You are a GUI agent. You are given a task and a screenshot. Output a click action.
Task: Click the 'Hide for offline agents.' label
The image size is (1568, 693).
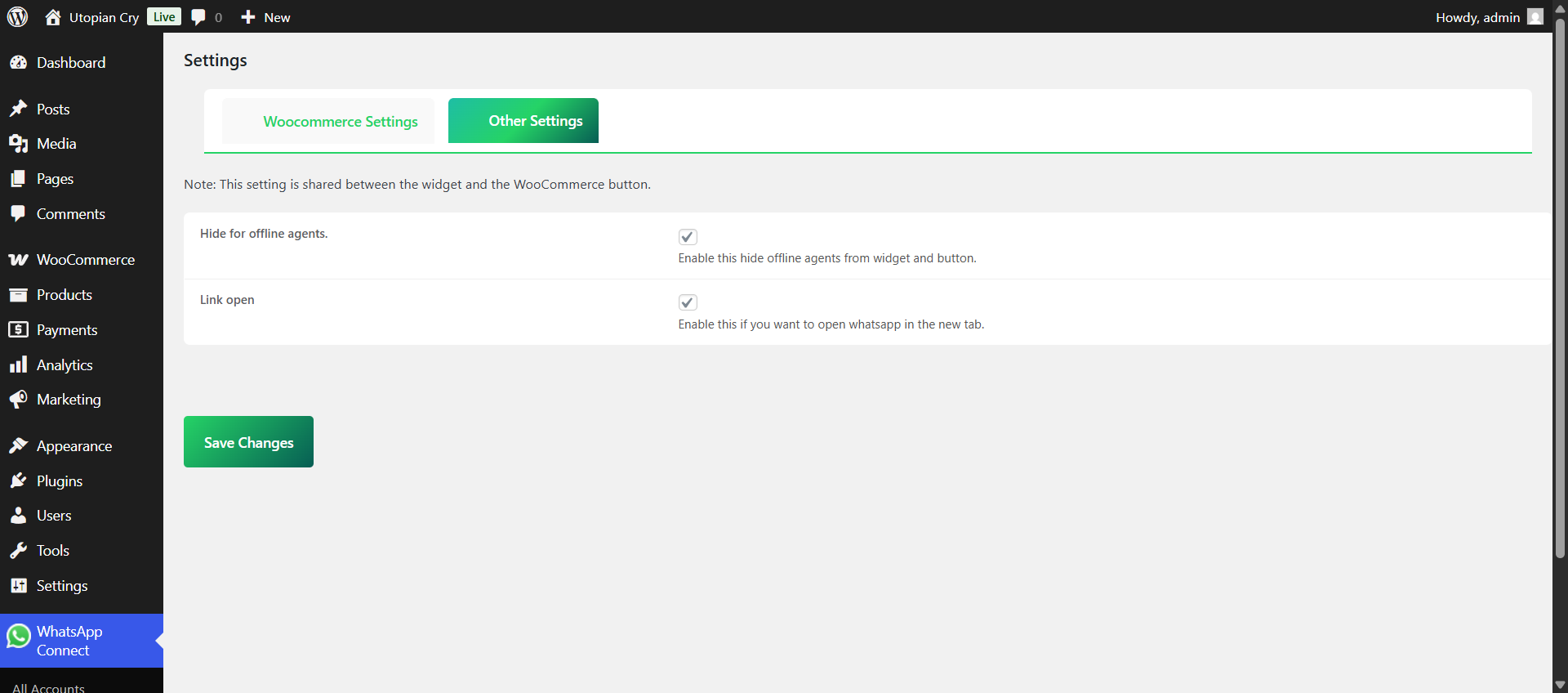pos(264,234)
